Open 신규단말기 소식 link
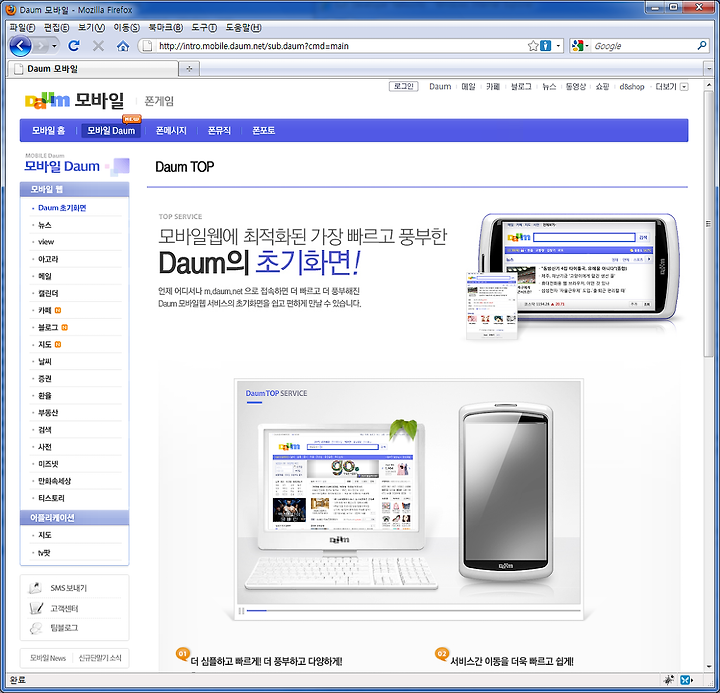 [x=100, y=658]
